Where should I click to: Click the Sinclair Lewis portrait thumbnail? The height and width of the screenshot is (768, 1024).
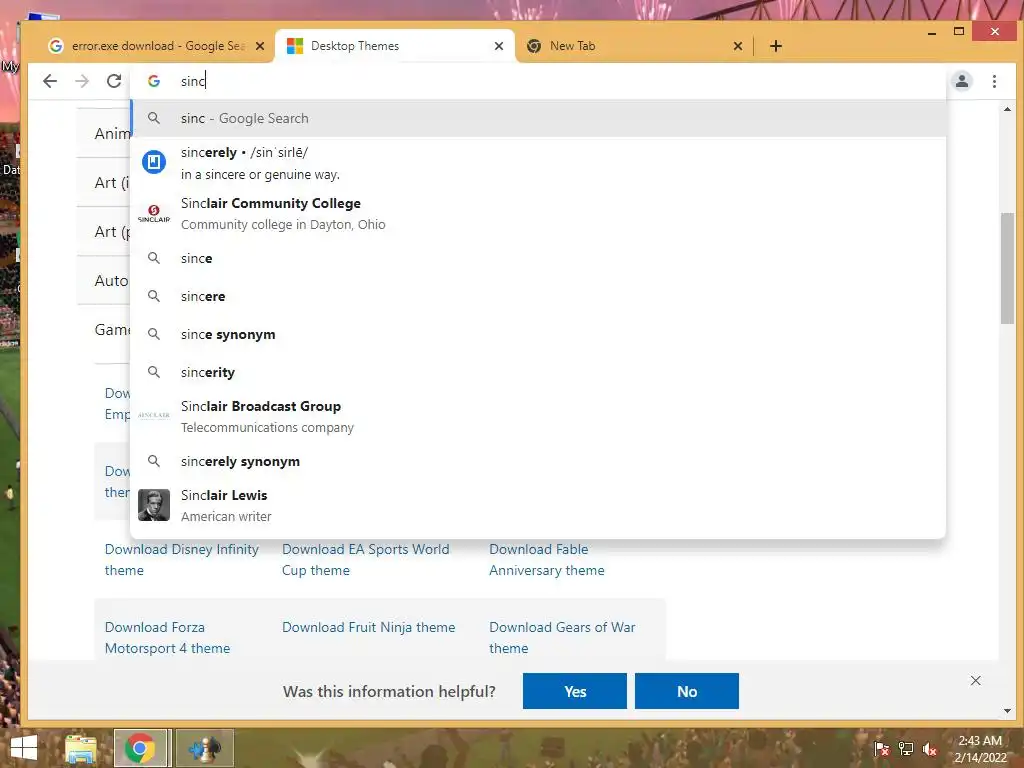click(x=154, y=505)
